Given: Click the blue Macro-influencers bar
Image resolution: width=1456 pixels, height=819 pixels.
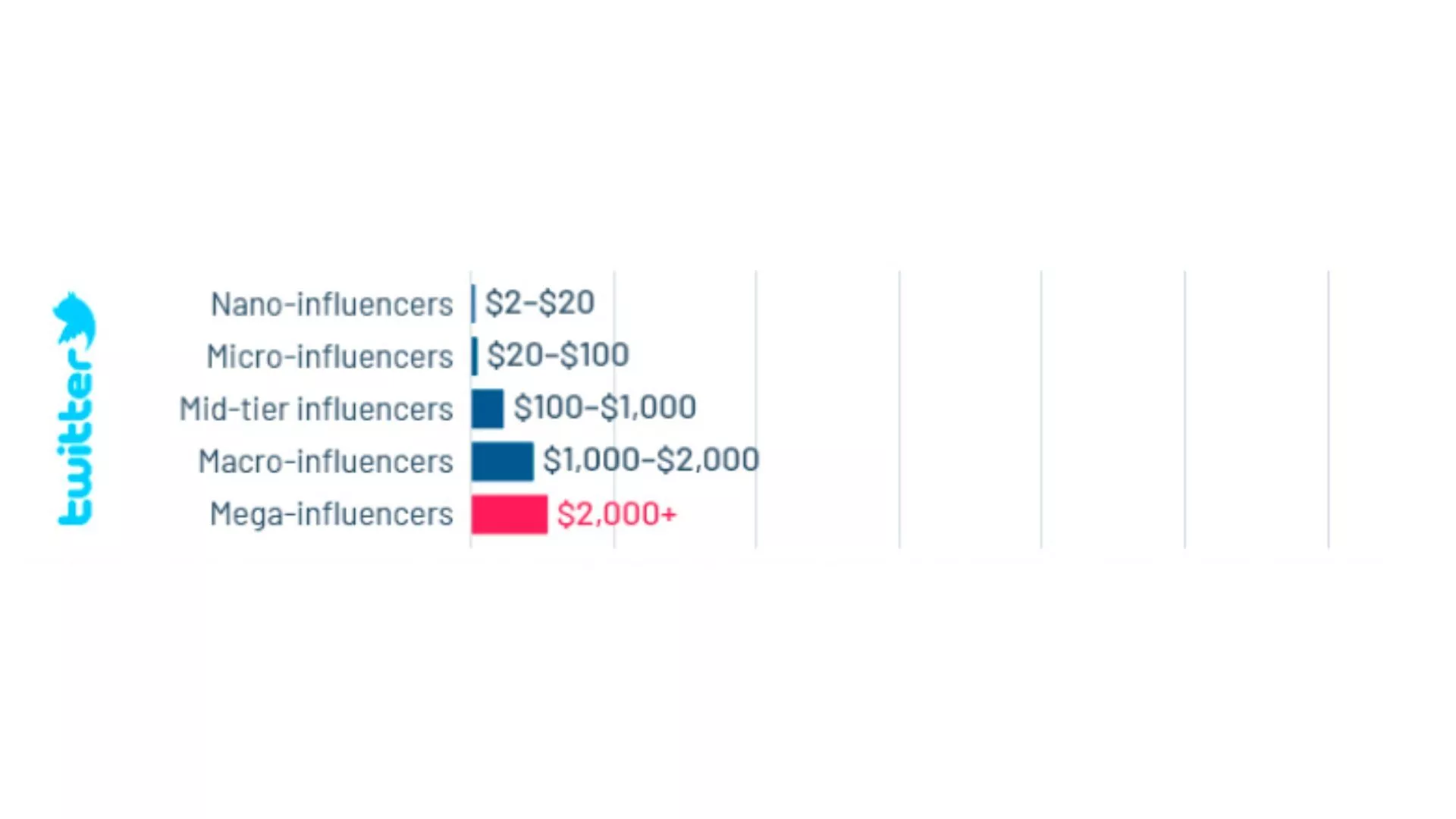Looking at the screenshot, I should pyautogui.click(x=502, y=461).
